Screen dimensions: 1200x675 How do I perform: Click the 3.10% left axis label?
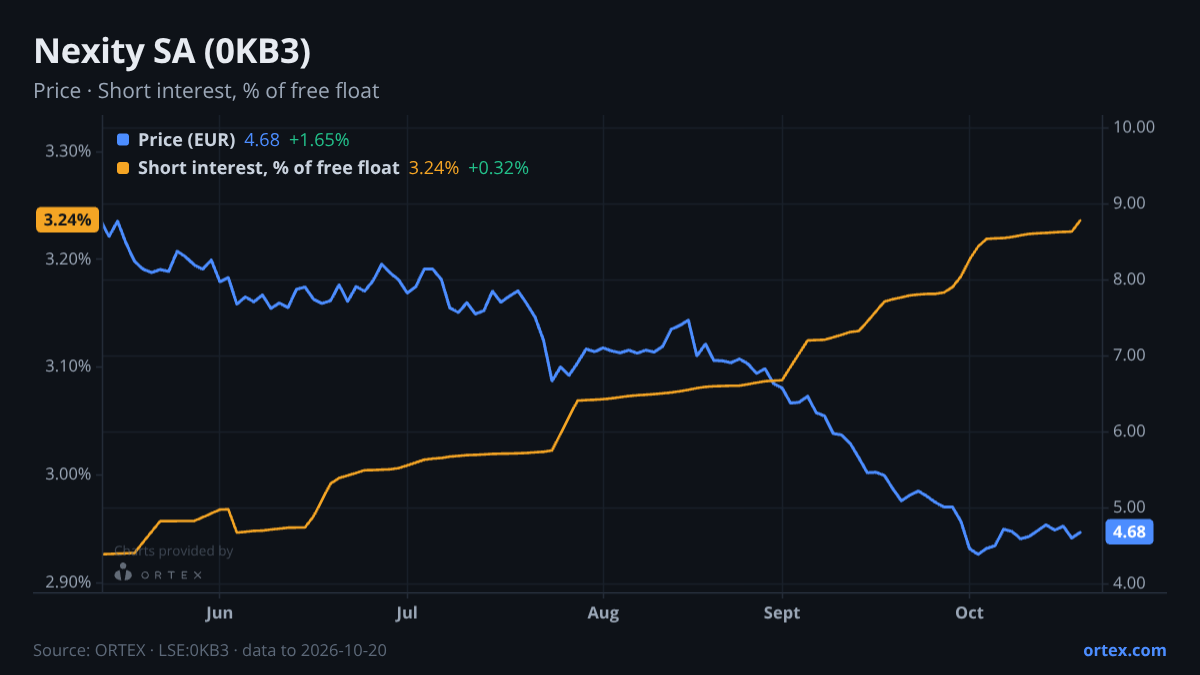click(x=69, y=366)
